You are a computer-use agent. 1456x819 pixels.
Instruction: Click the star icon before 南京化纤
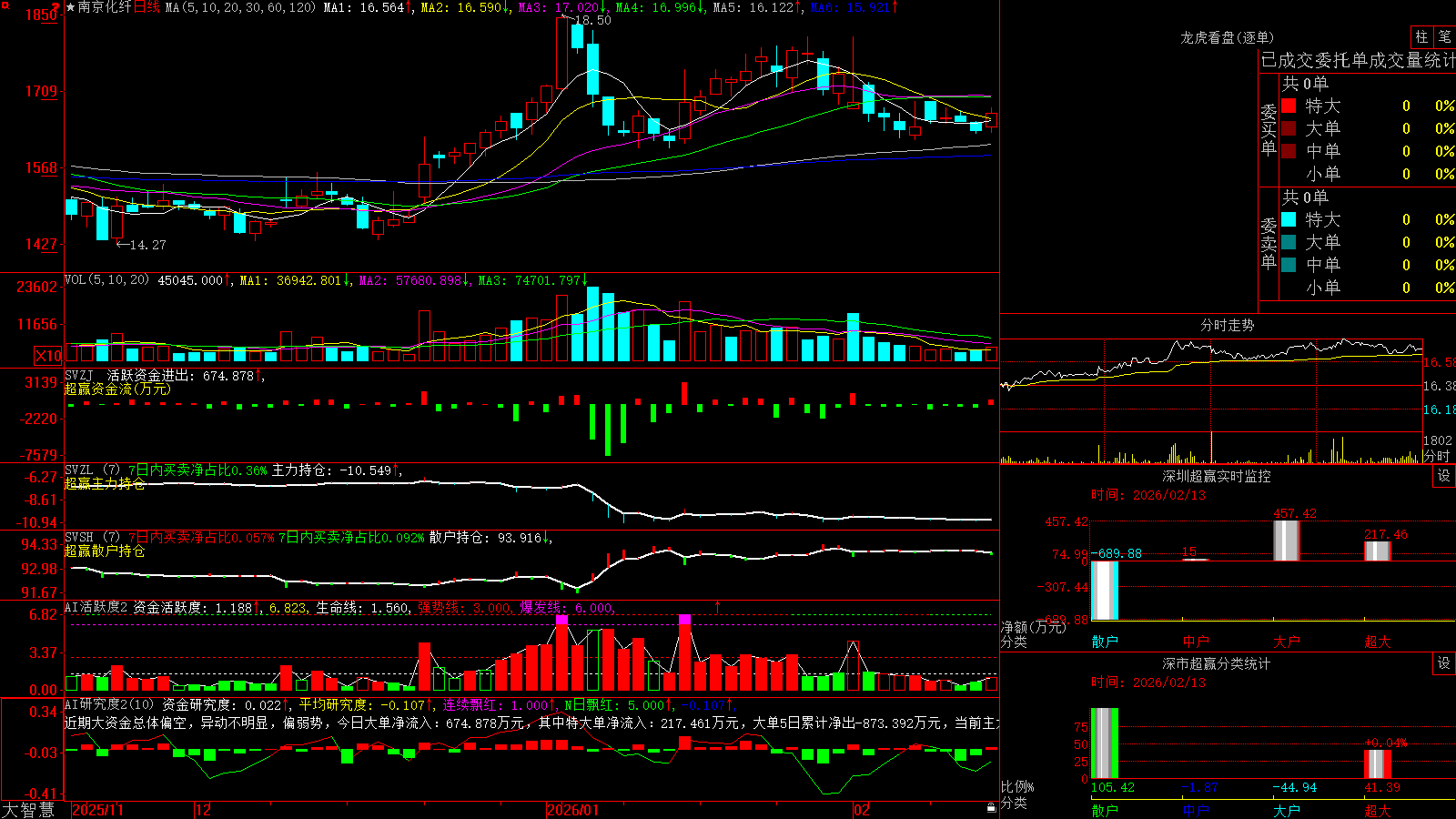tap(71, 7)
